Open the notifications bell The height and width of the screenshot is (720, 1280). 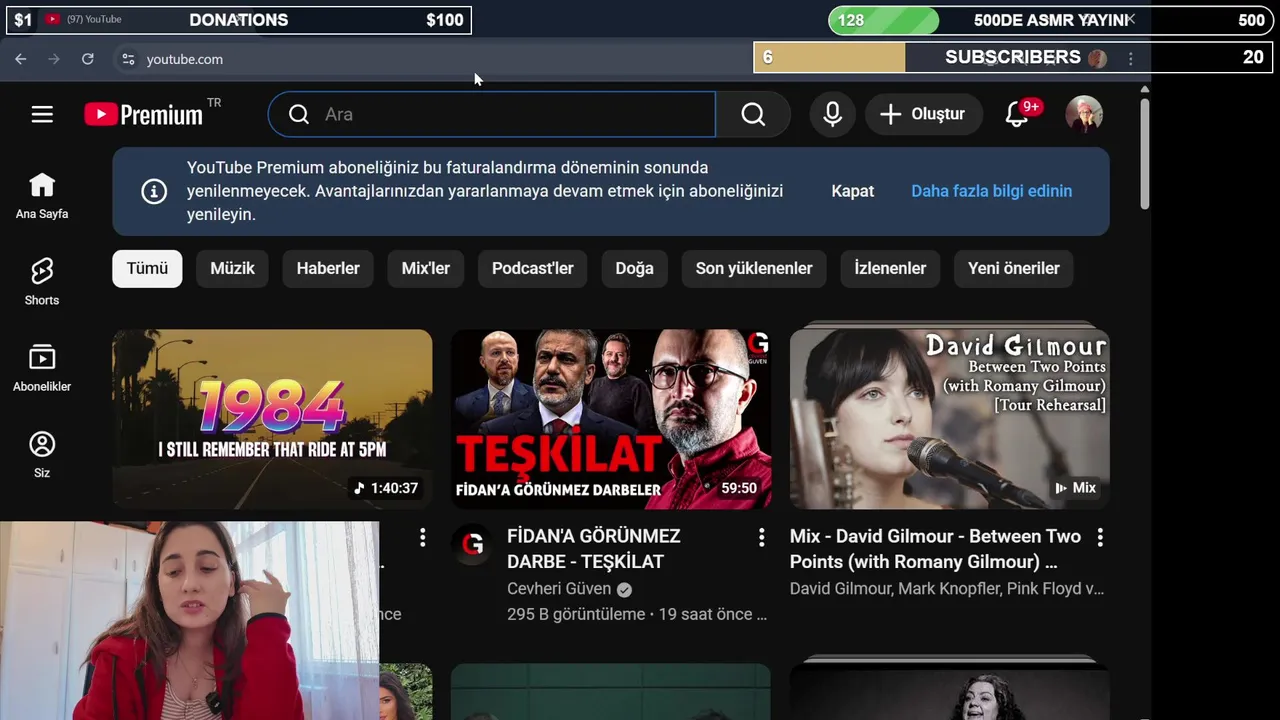tap(1018, 114)
